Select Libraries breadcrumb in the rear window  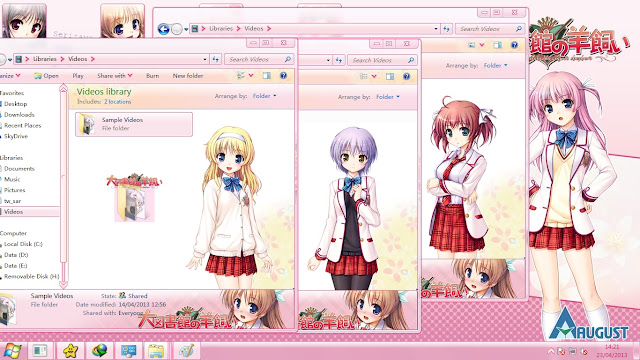click(221, 29)
